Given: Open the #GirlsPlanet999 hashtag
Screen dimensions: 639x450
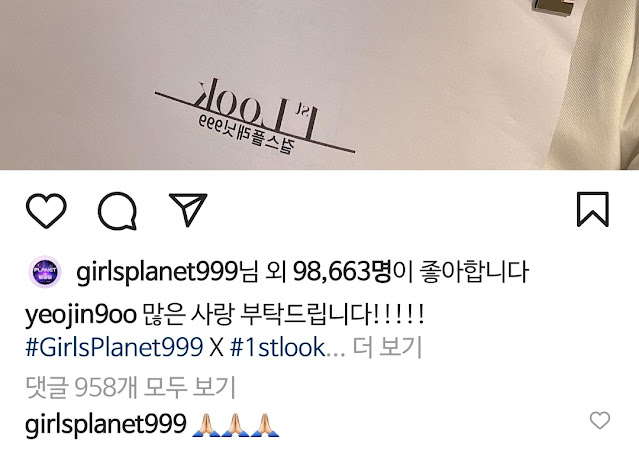Looking at the screenshot, I should tap(114, 348).
